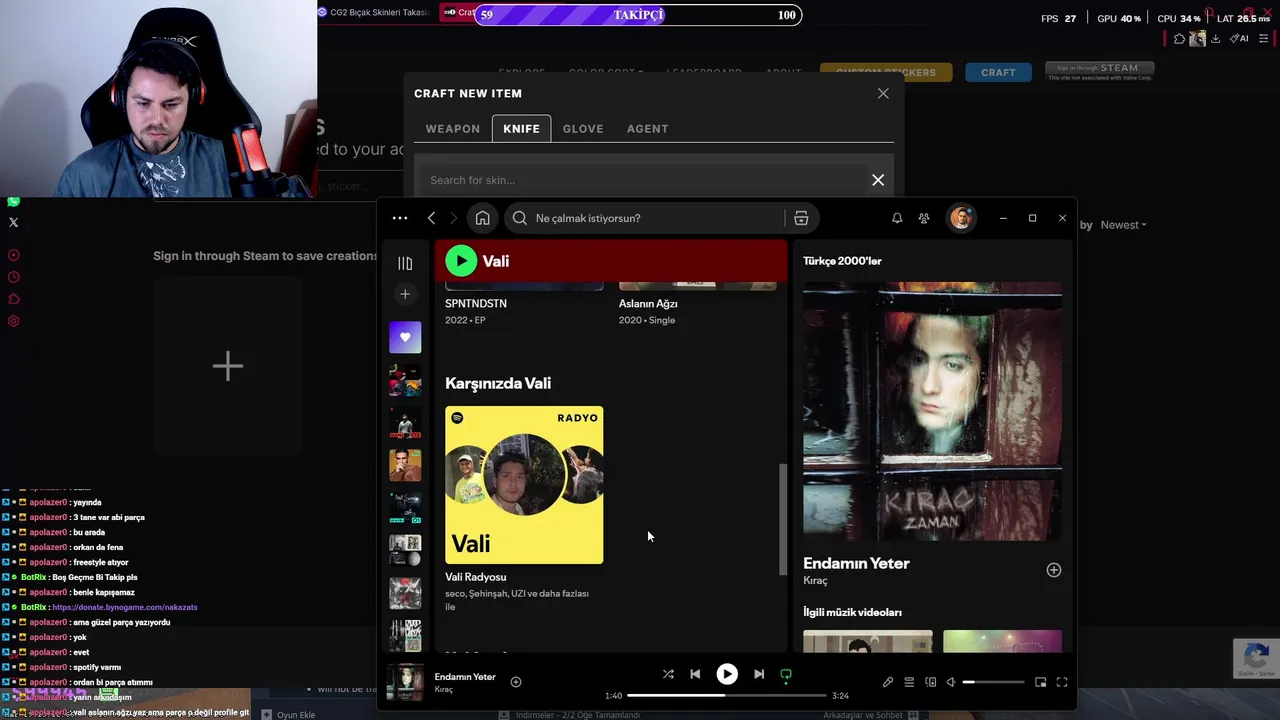Select the WEAPON tab in craft dialog
This screenshot has width=1280, height=720.
click(x=453, y=128)
